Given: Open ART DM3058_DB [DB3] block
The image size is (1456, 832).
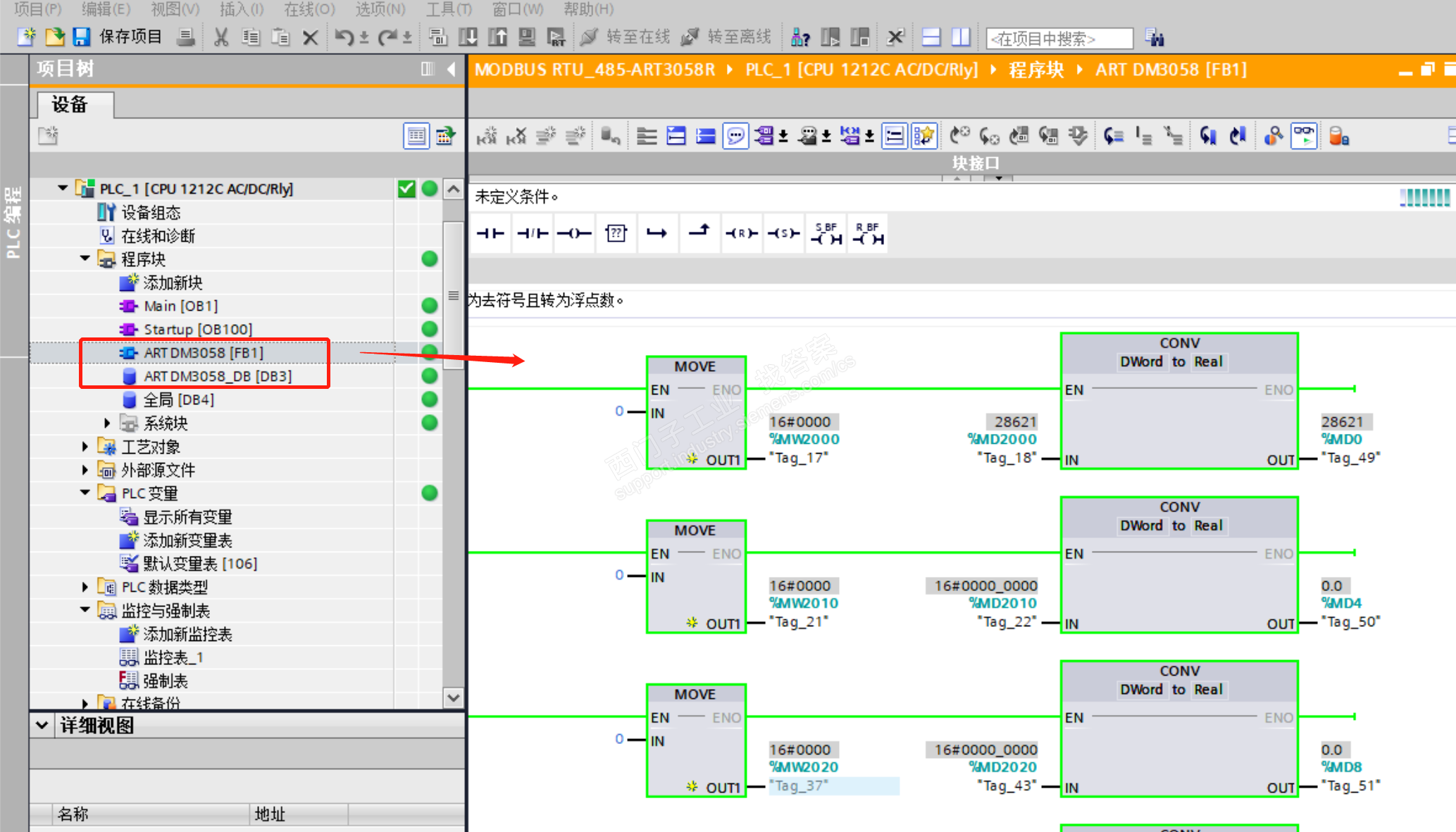Looking at the screenshot, I should click(217, 376).
